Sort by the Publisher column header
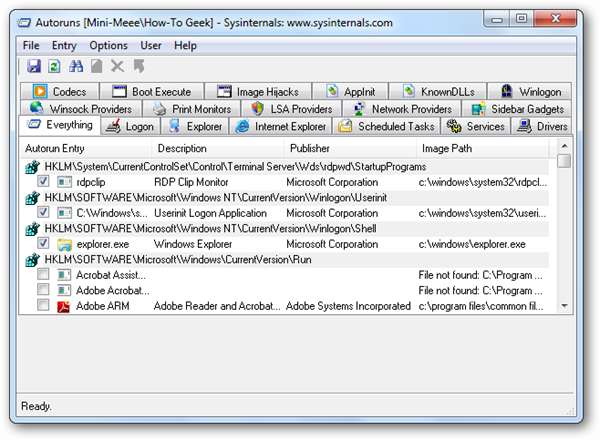 (x=311, y=148)
